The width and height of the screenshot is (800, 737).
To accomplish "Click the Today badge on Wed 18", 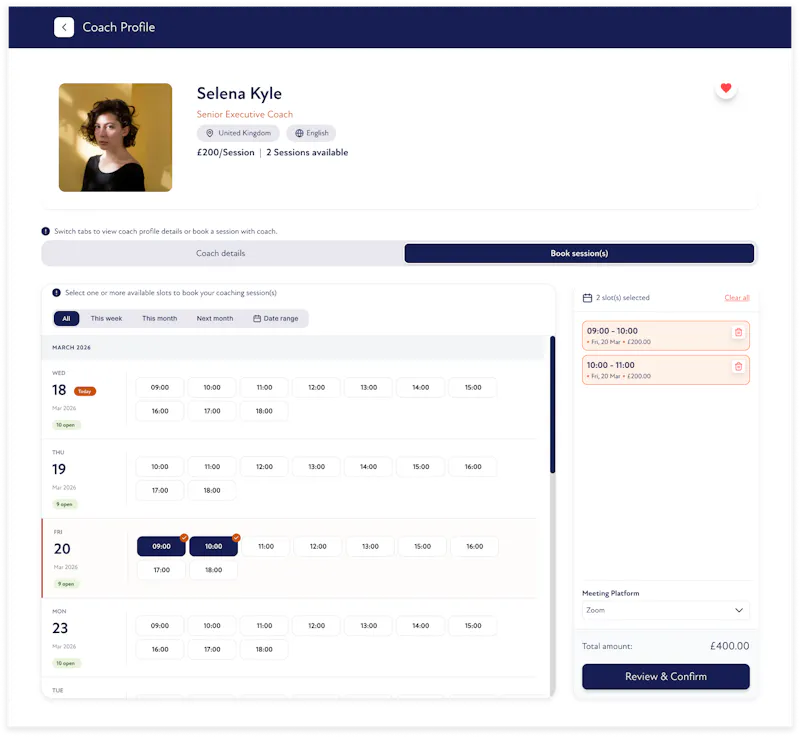I will [x=85, y=391].
